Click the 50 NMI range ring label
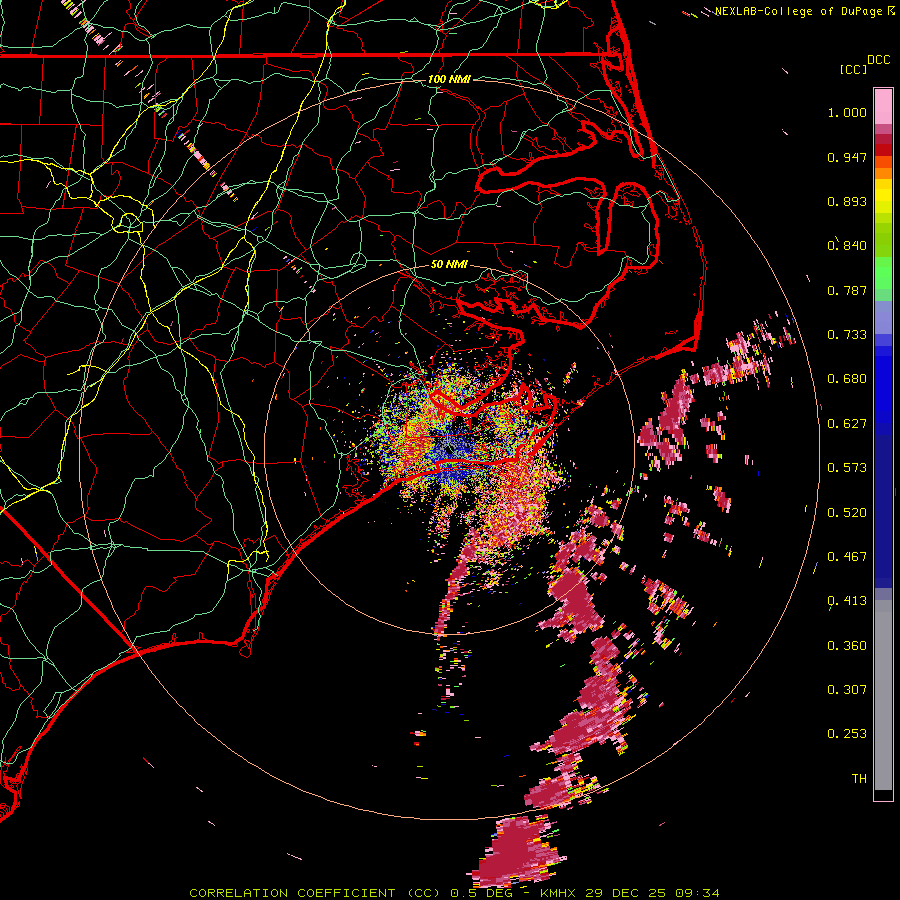Screen dimensions: 900x900 pyautogui.click(x=449, y=264)
